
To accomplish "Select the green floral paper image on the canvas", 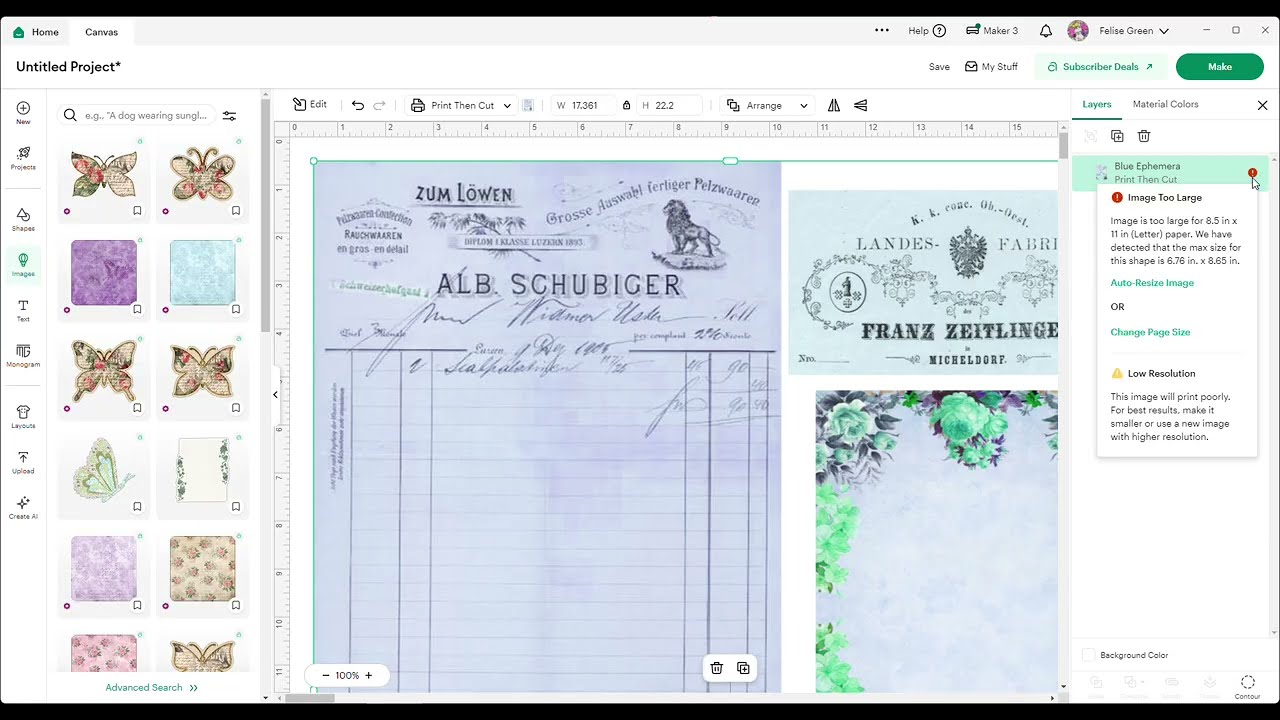I will point(936,540).
